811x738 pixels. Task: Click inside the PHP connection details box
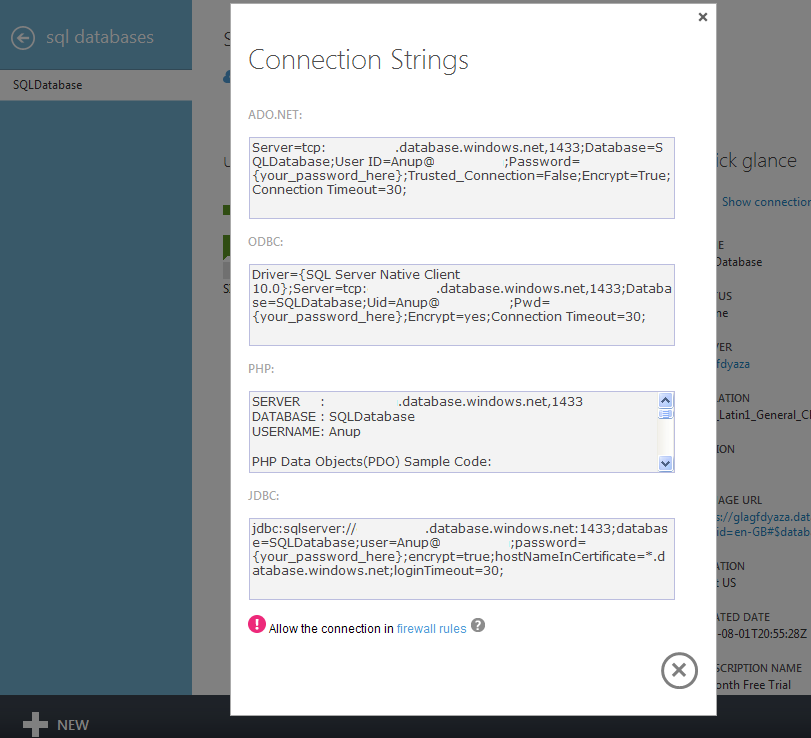(x=452, y=431)
